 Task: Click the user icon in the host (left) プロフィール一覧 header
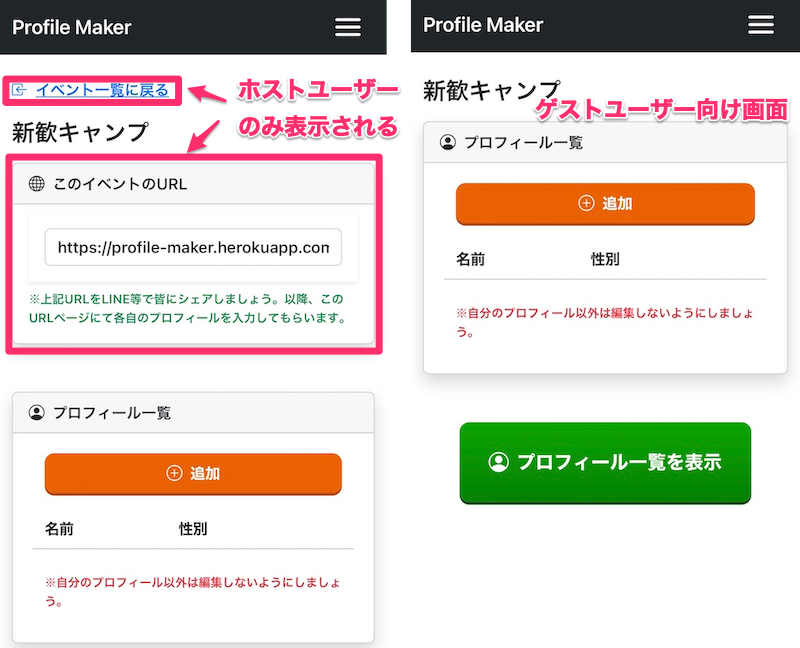[37, 412]
